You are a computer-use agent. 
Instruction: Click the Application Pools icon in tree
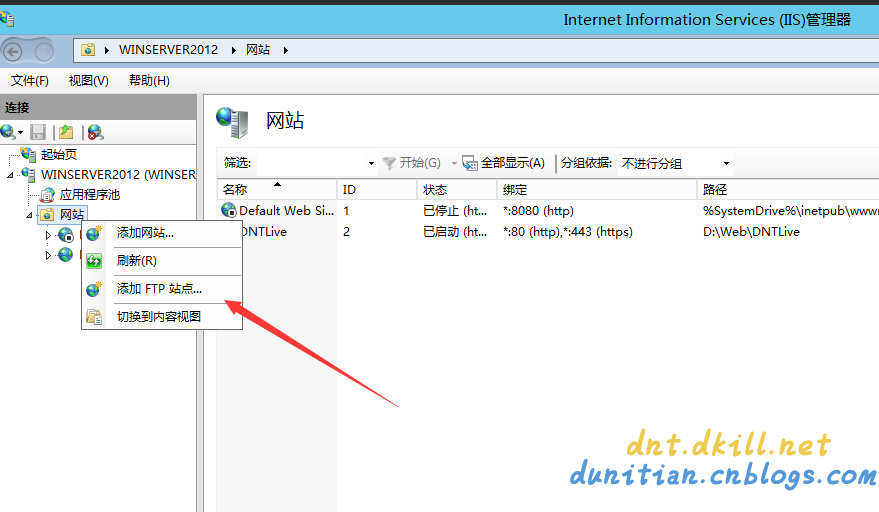tap(47, 195)
